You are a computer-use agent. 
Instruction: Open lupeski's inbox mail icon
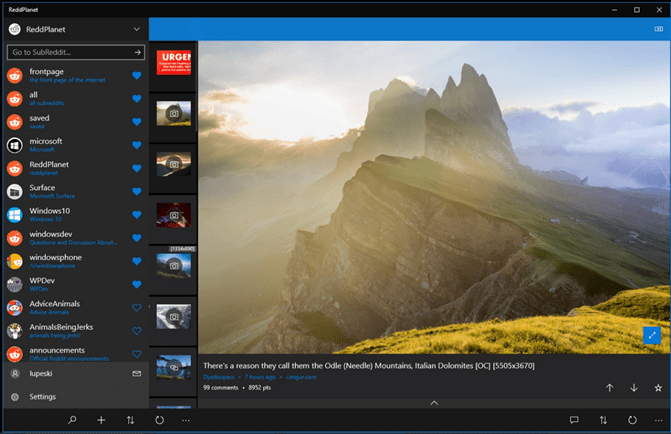(x=137, y=374)
